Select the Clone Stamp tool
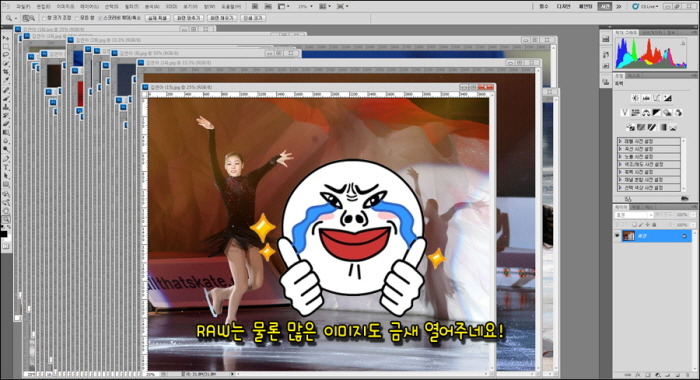Screen dimensions: 700x380 coord(6,107)
